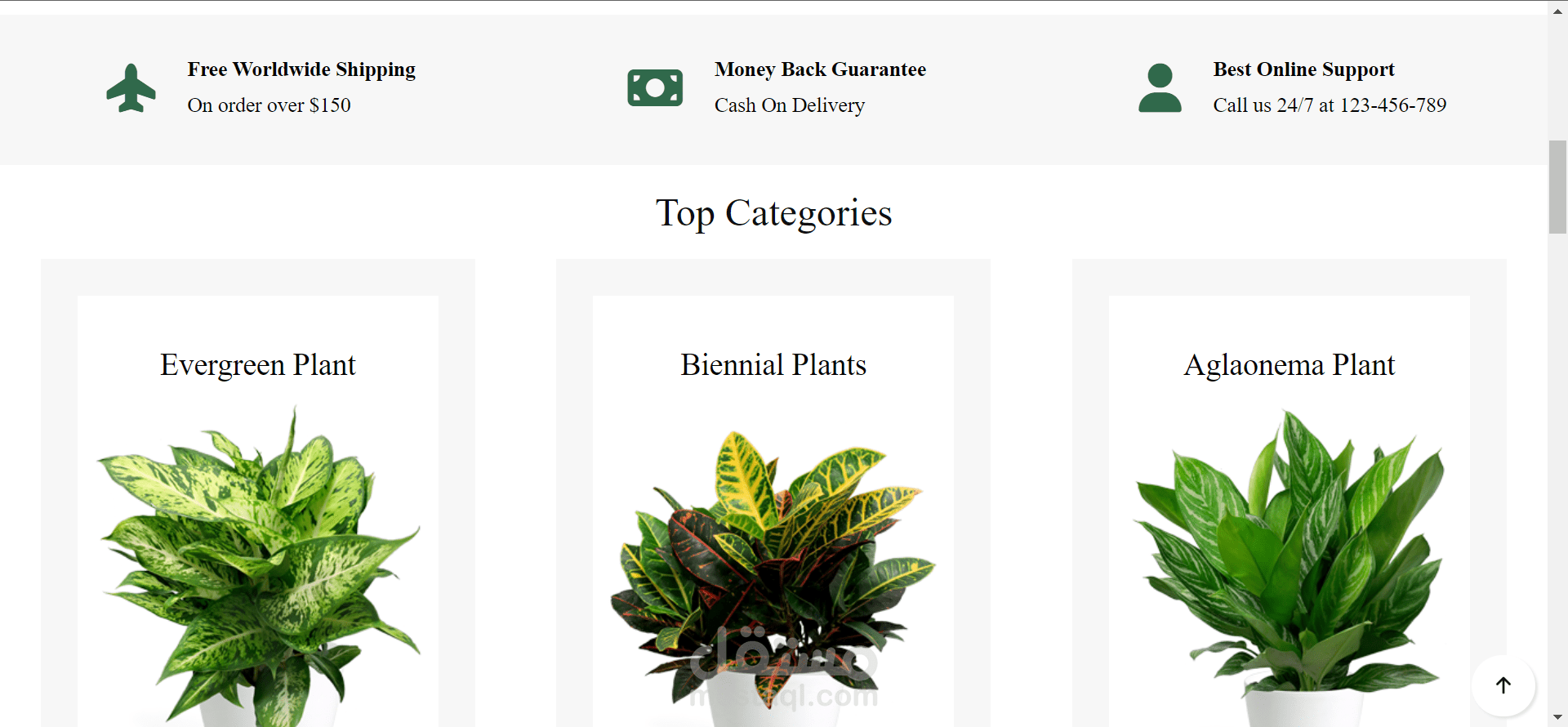Click the 'Free Worldwide Shipping' heading
1568x727 pixels.
[301, 69]
